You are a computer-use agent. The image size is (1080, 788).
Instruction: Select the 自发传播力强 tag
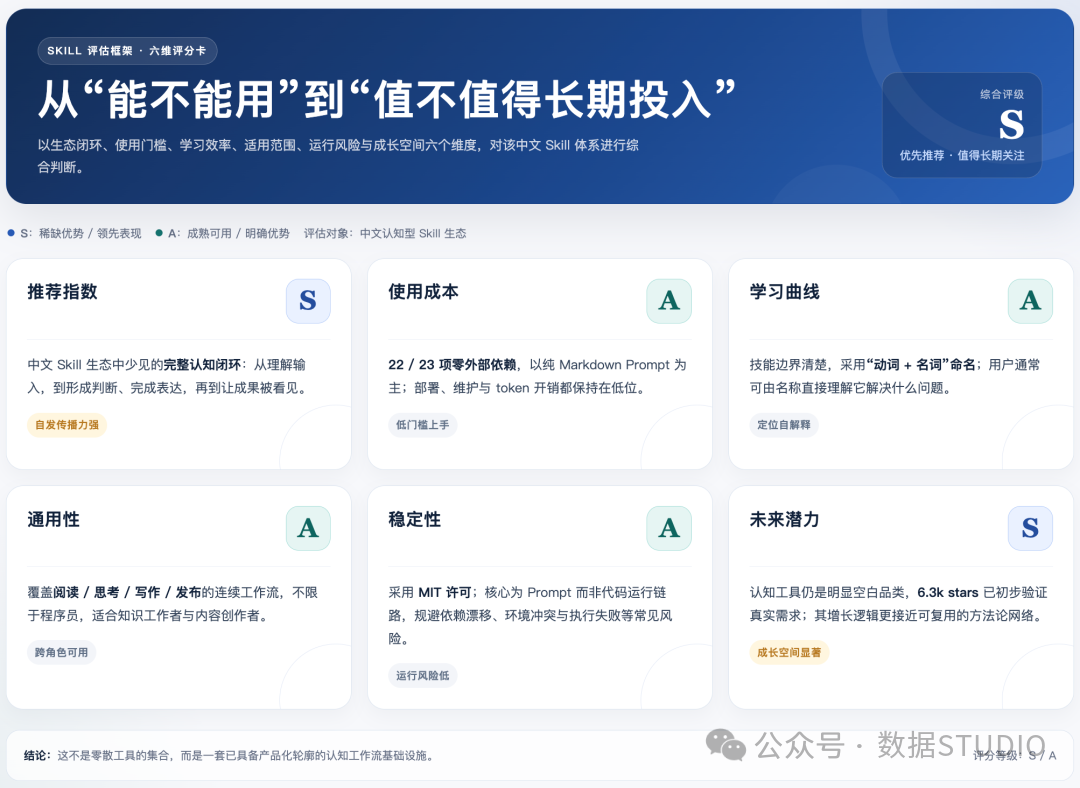67,425
